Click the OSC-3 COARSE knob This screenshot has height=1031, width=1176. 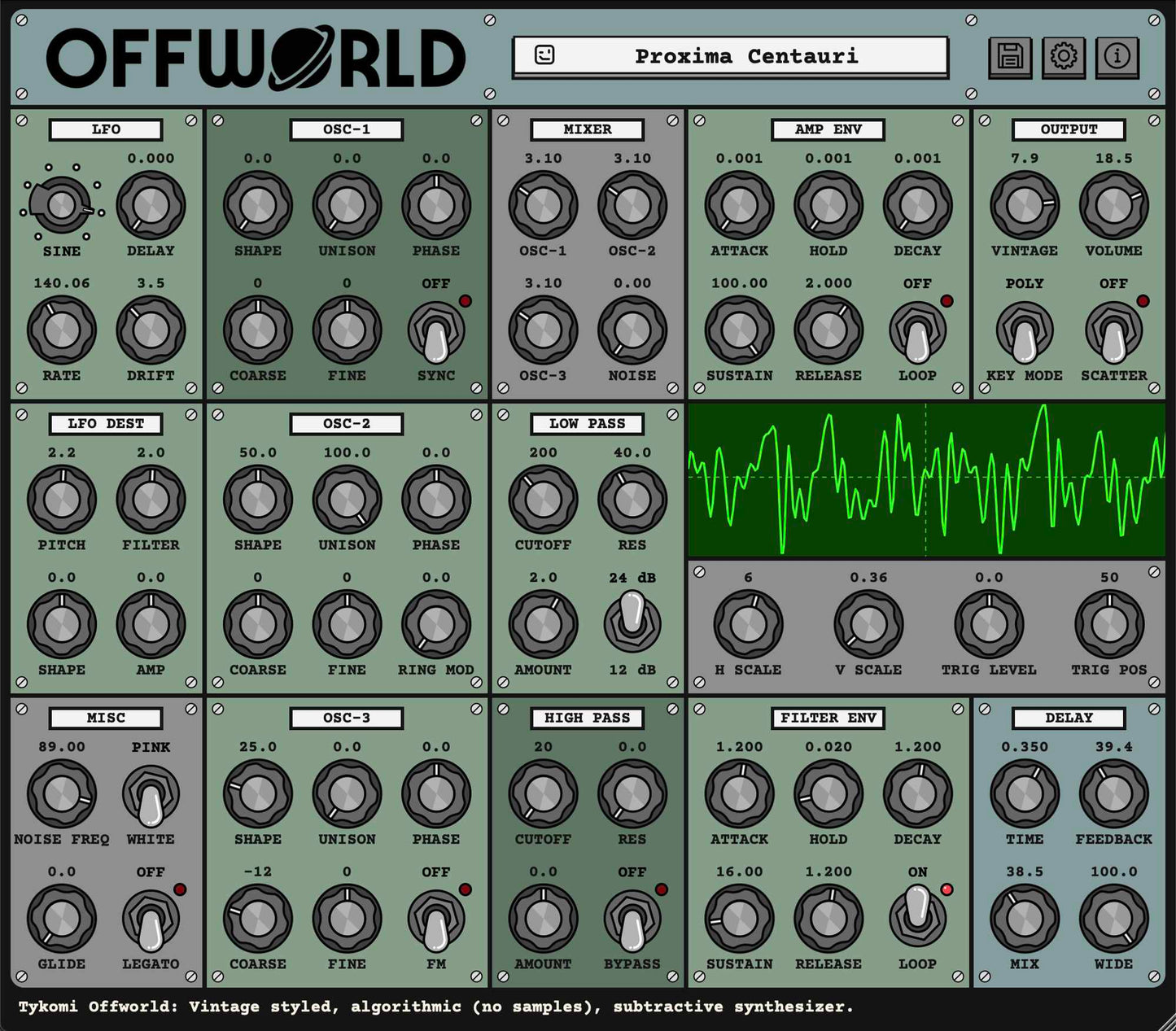pos(258,919)
